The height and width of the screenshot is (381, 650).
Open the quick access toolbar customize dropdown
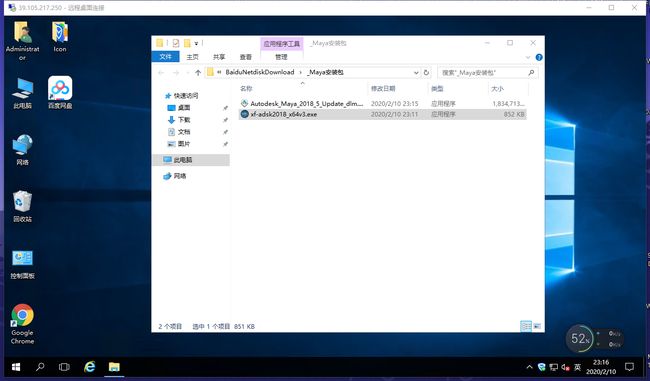tap(196, 43)
